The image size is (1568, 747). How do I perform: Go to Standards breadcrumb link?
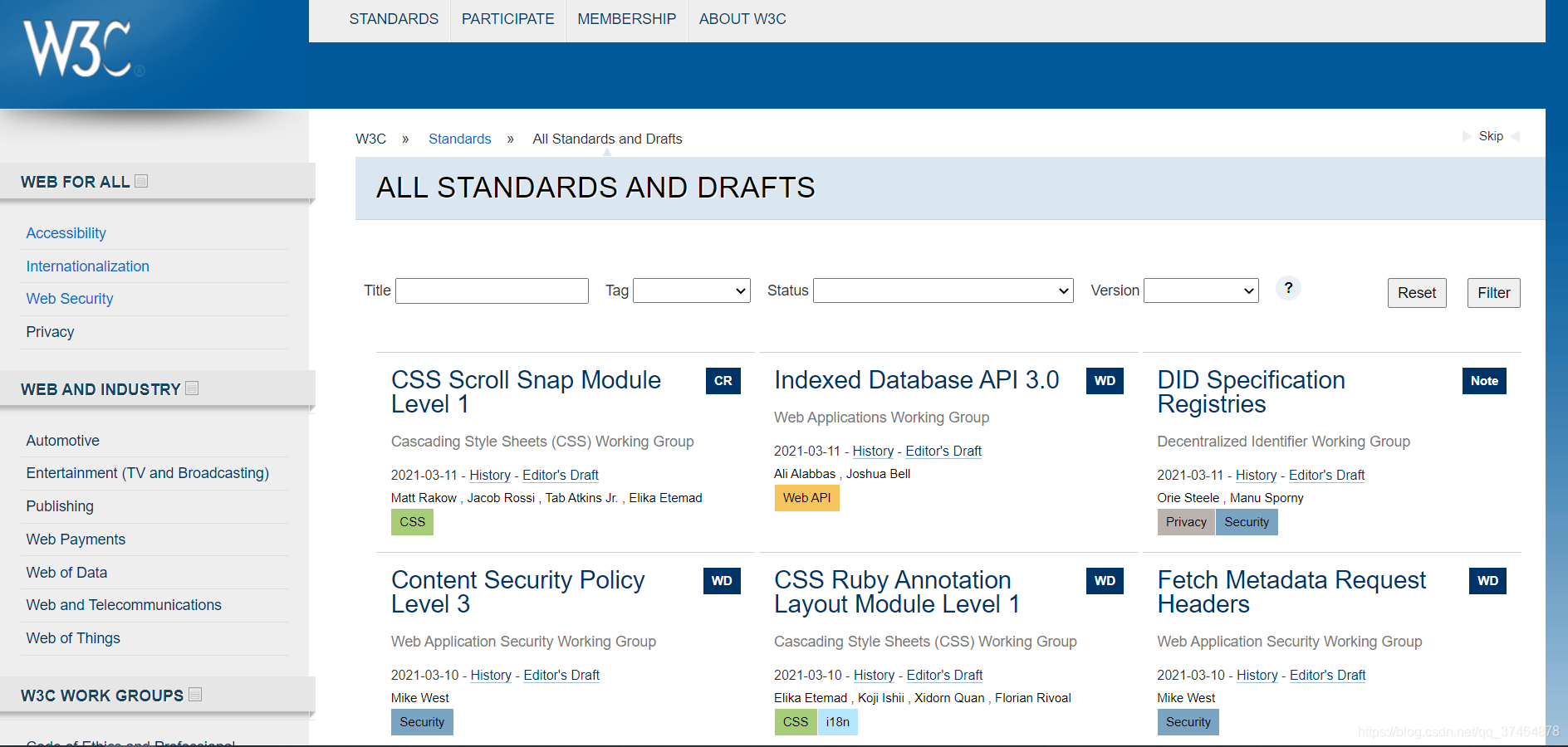[459, 139]
